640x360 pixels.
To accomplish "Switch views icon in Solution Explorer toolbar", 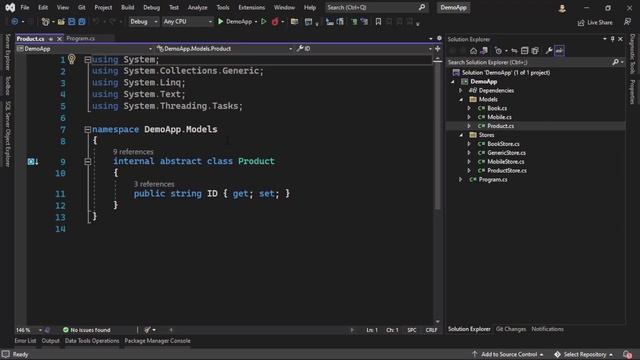I will 484,51.
